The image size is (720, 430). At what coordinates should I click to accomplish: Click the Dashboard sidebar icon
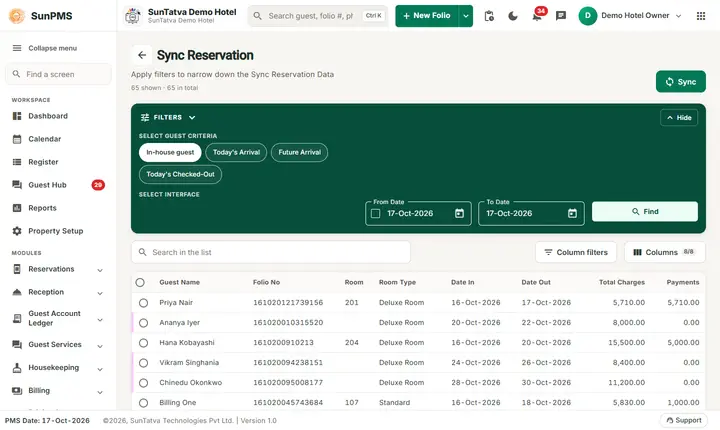[17, 116]
